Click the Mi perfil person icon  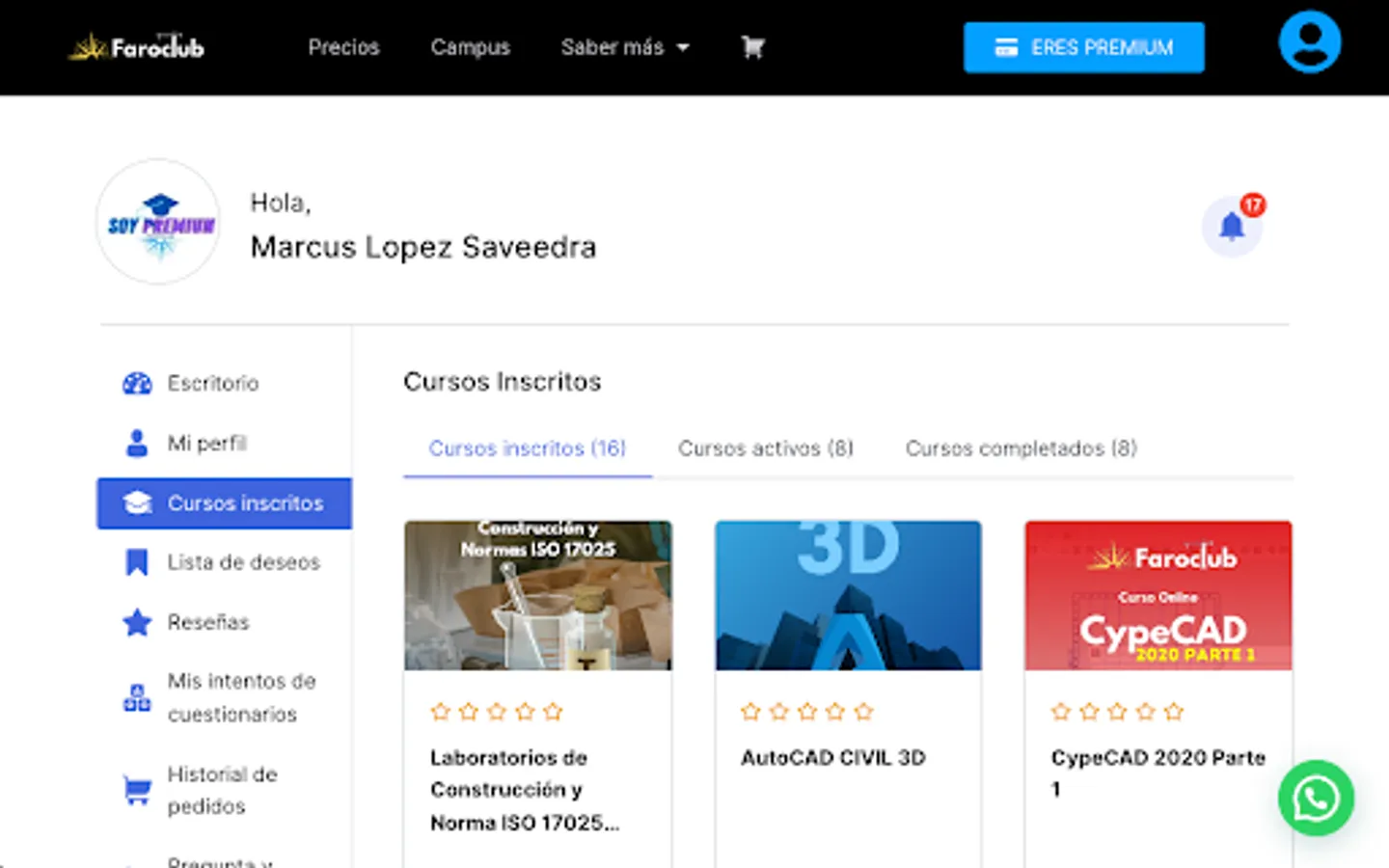point(137,443)
